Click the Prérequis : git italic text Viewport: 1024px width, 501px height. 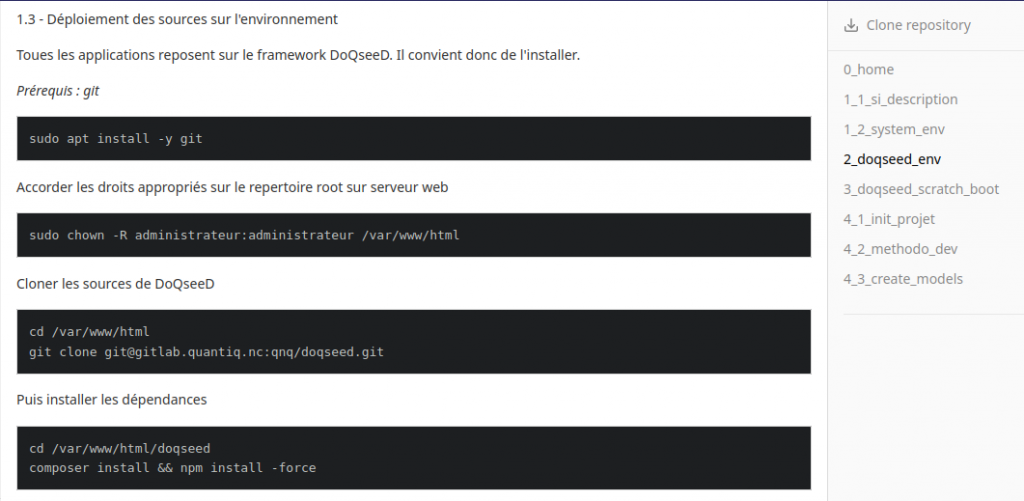click(x=57, y=91)
